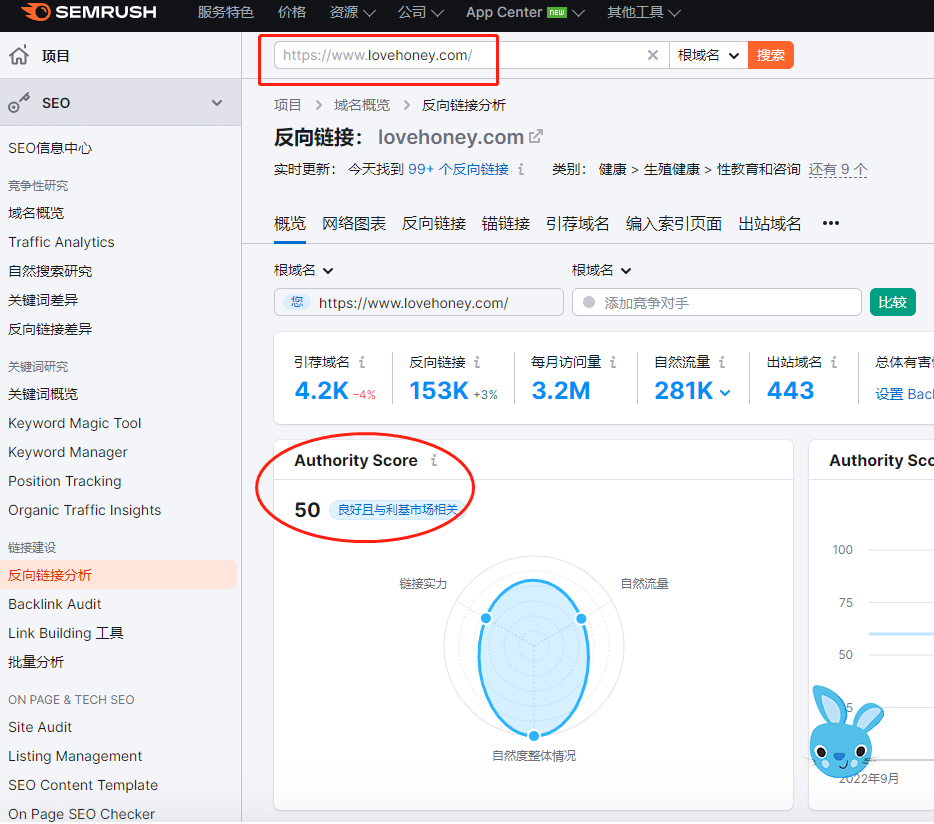Open the more tabs ellipsis menu
Viewport: 934px width, 824px height.
[831, 223]
